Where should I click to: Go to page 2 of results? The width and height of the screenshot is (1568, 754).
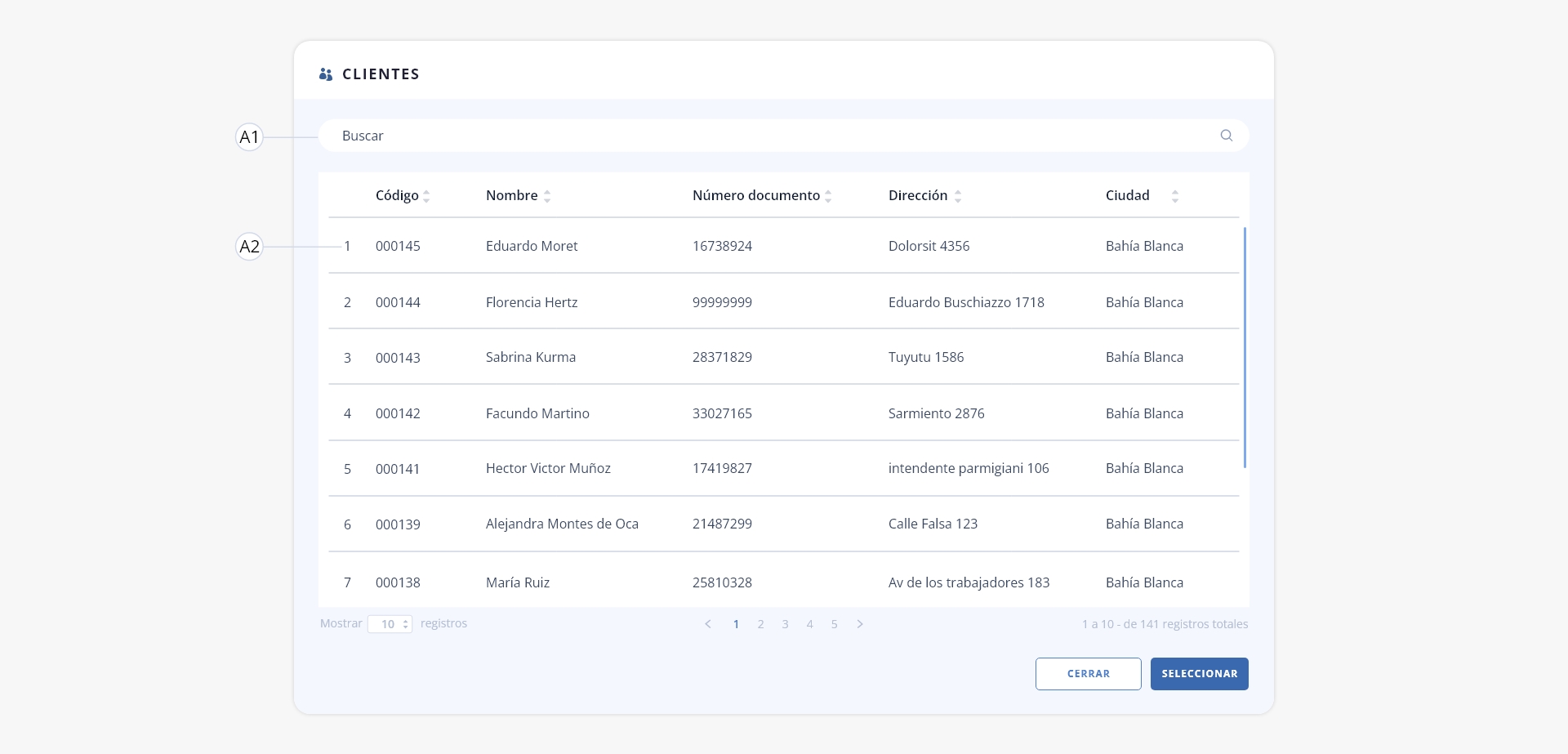(760, 624)
